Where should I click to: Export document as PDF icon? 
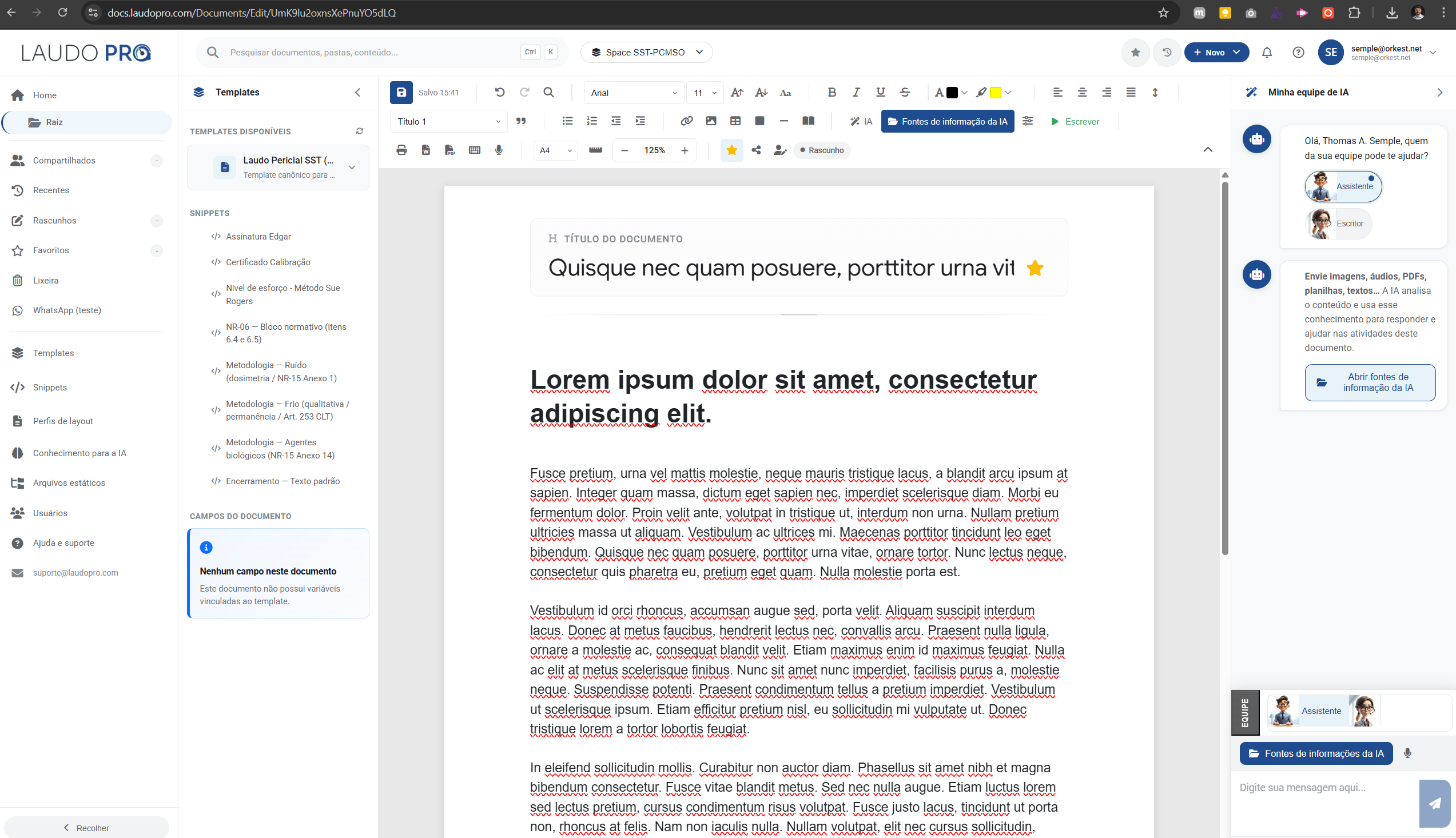(x=449, y=150)
